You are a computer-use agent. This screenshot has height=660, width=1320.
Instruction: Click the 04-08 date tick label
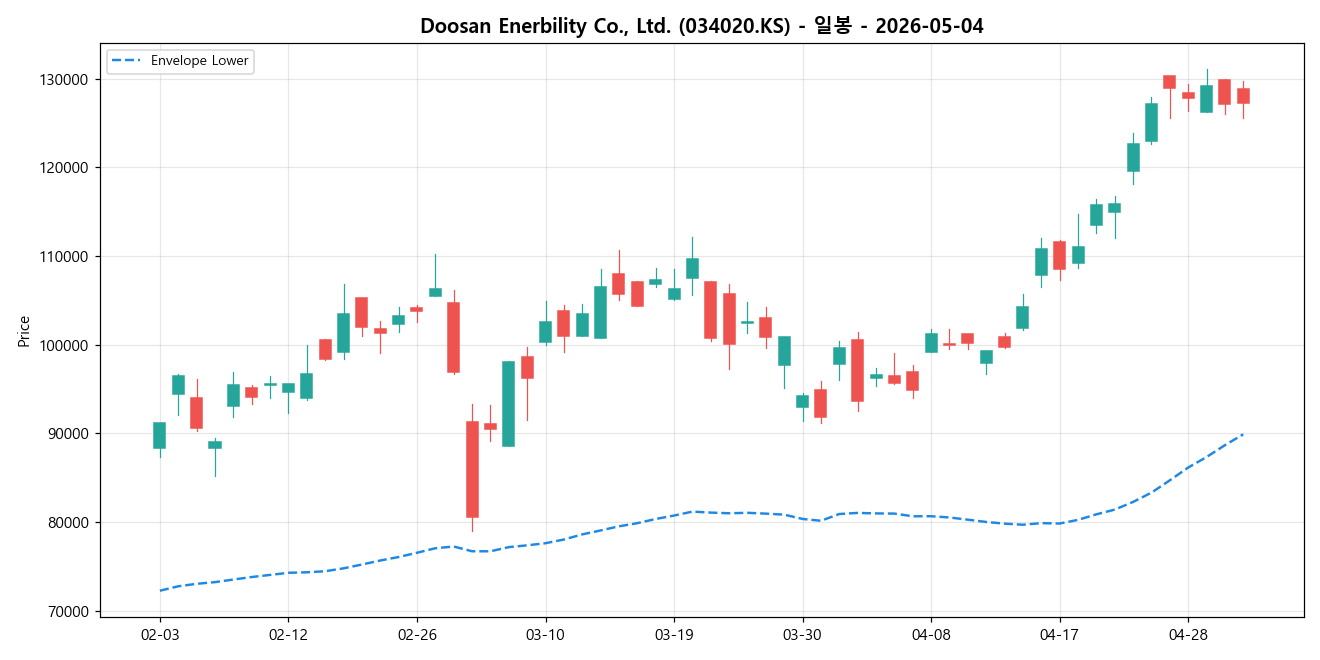931,635
